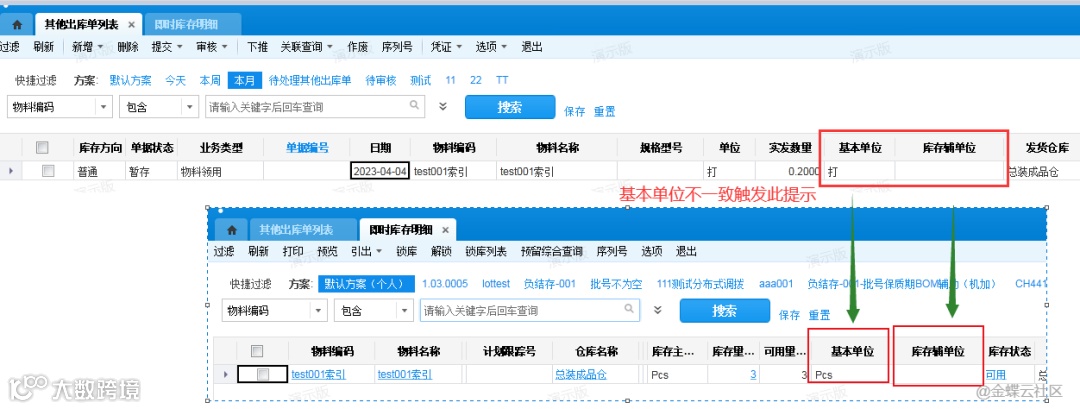Click 刷新 in 其他出库单列表 toolbar

43,47
